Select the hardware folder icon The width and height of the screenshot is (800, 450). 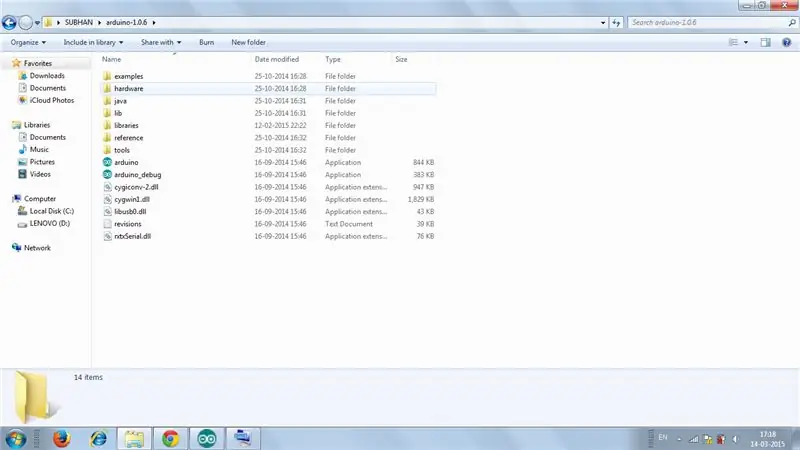(x=107, y=88)
